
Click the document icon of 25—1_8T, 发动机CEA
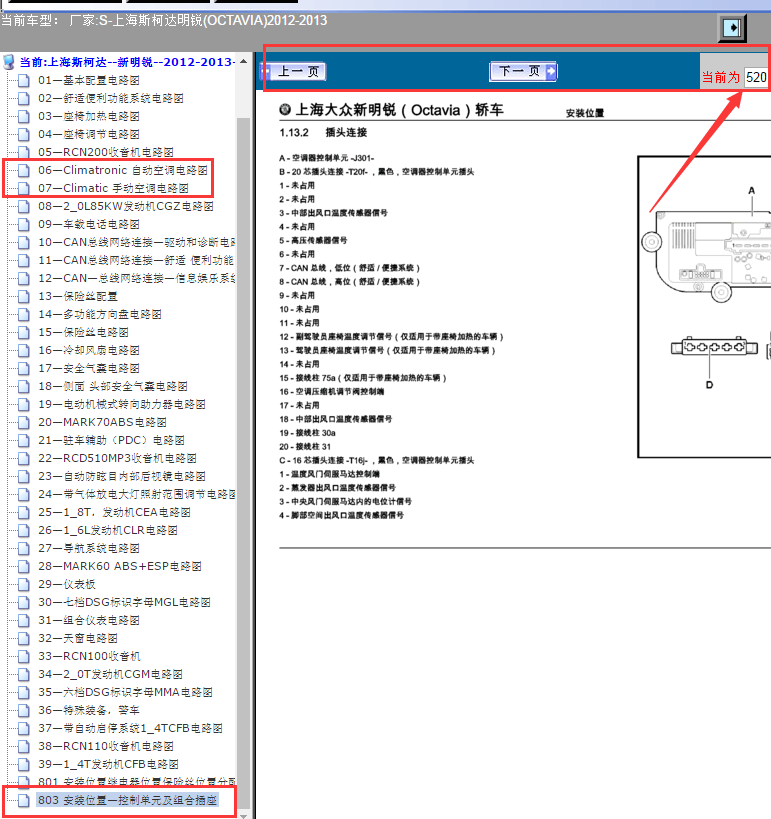pyautogui.click(x=24, y=512)
